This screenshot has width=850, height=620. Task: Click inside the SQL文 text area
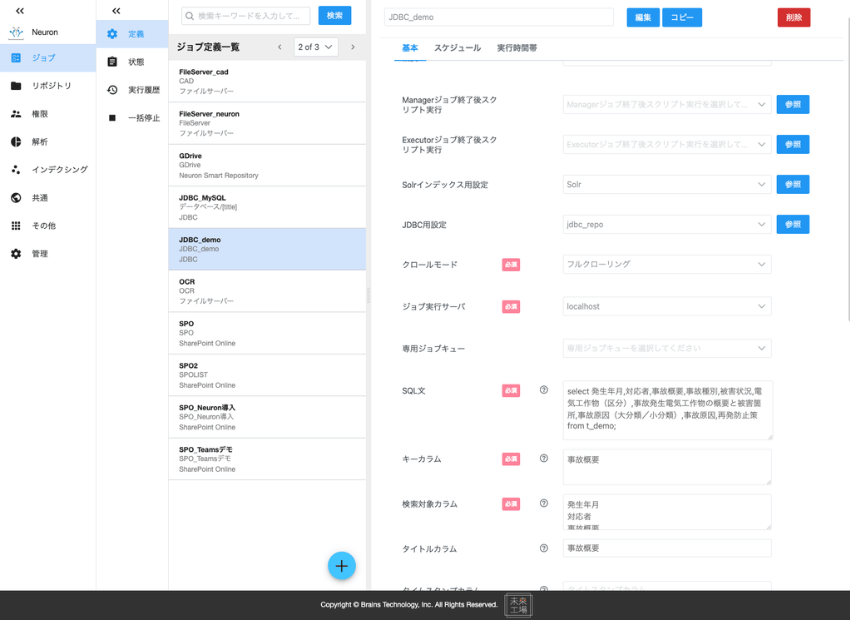pyautogui.click(x=666, y=410)
